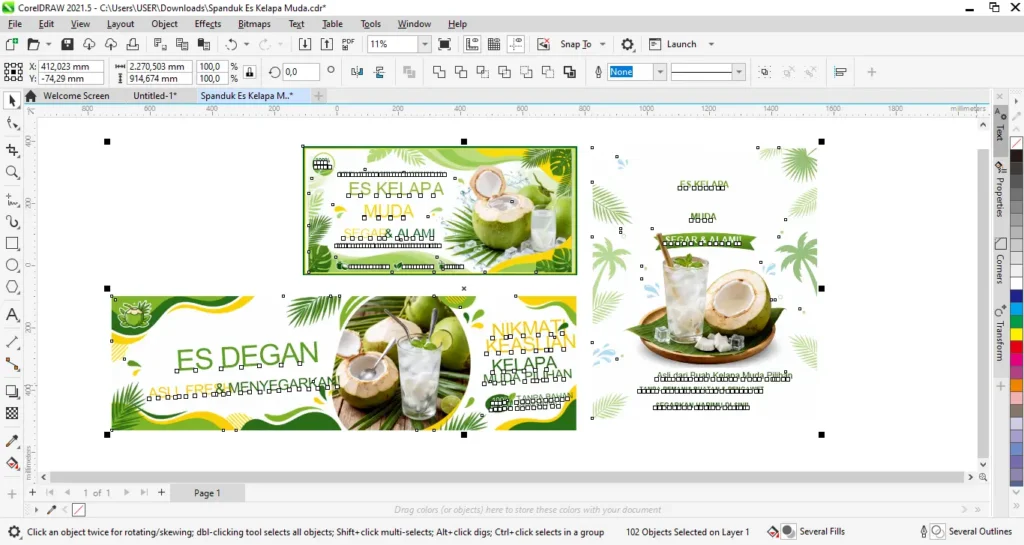Open the line style dropdown

[739, 72]
